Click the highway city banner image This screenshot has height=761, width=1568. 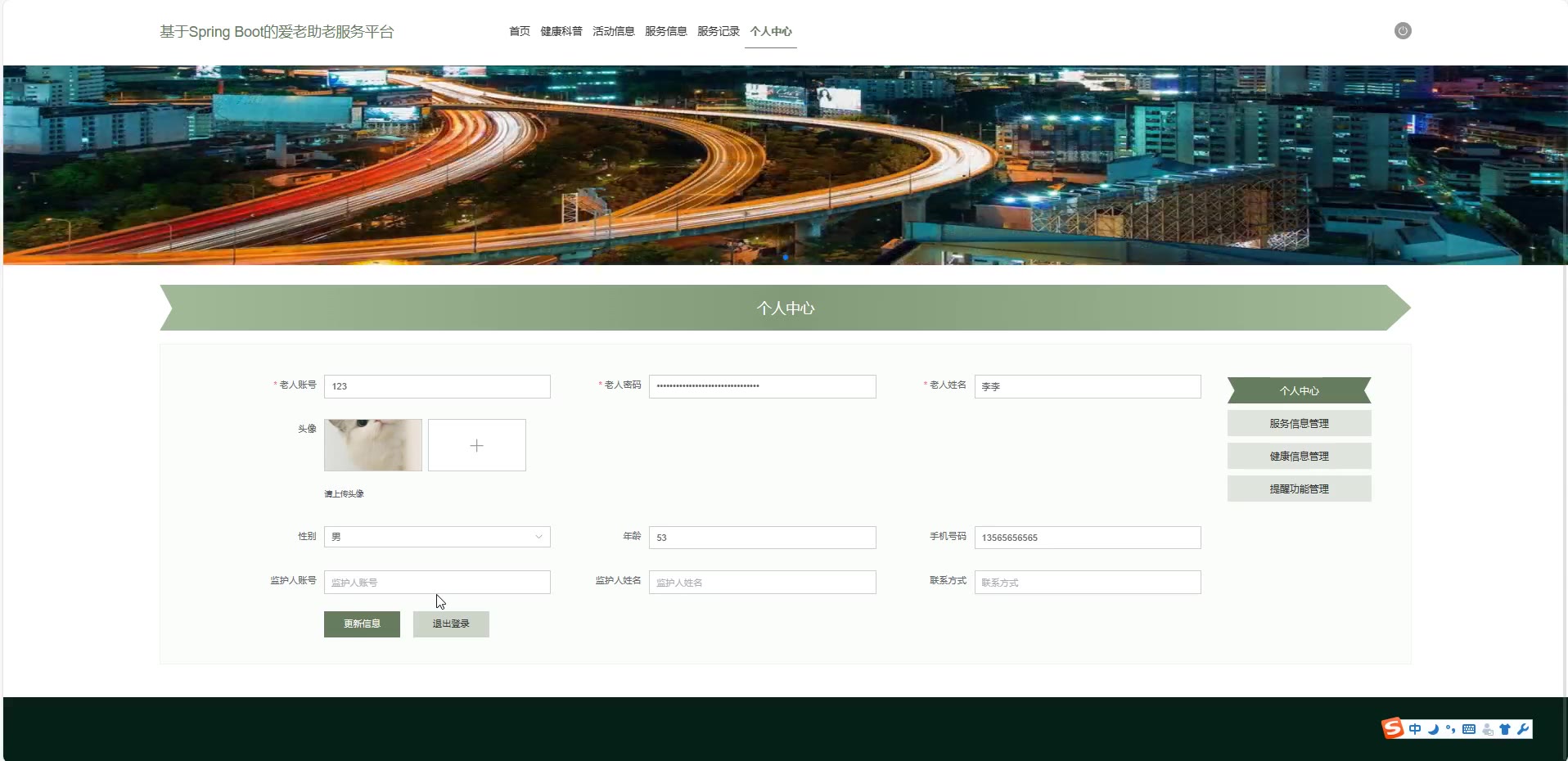(784, 165)
